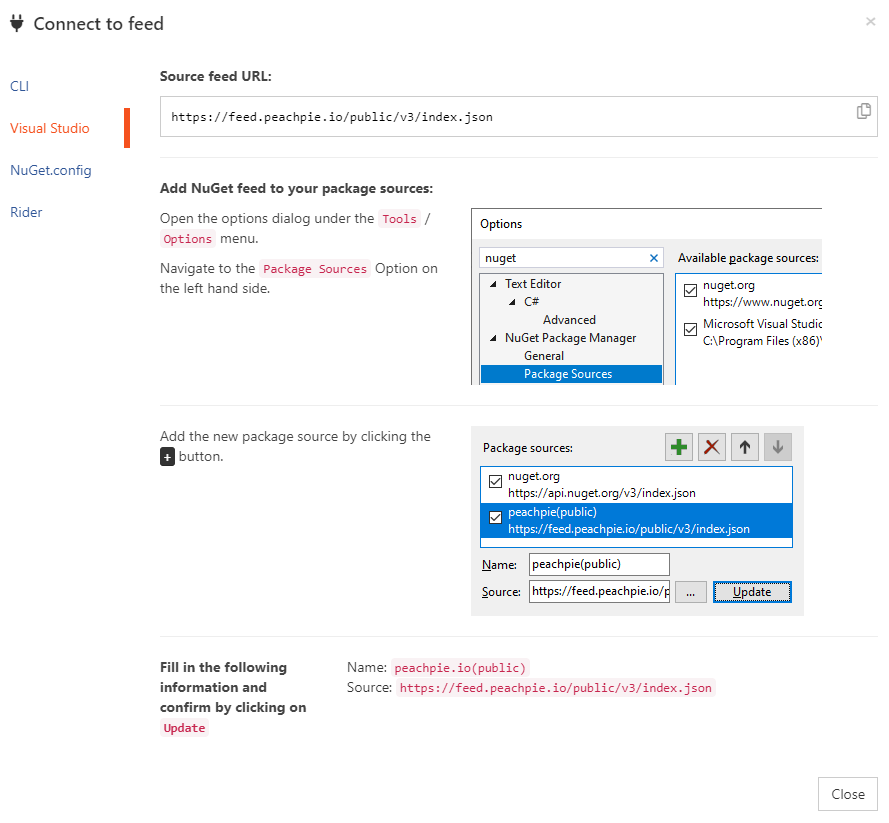This screenshot has width=889, height=823.
Task: Clear the nuget search box with X
Action: coord(654,258)
